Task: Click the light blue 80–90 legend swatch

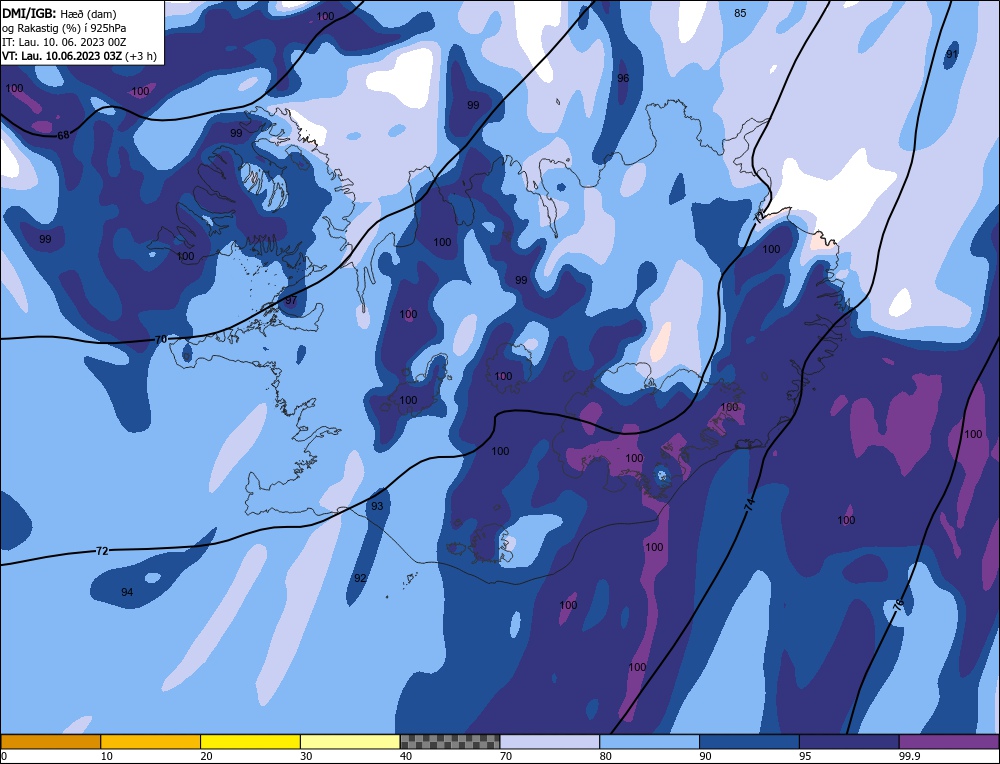Action: pos(649,741)
